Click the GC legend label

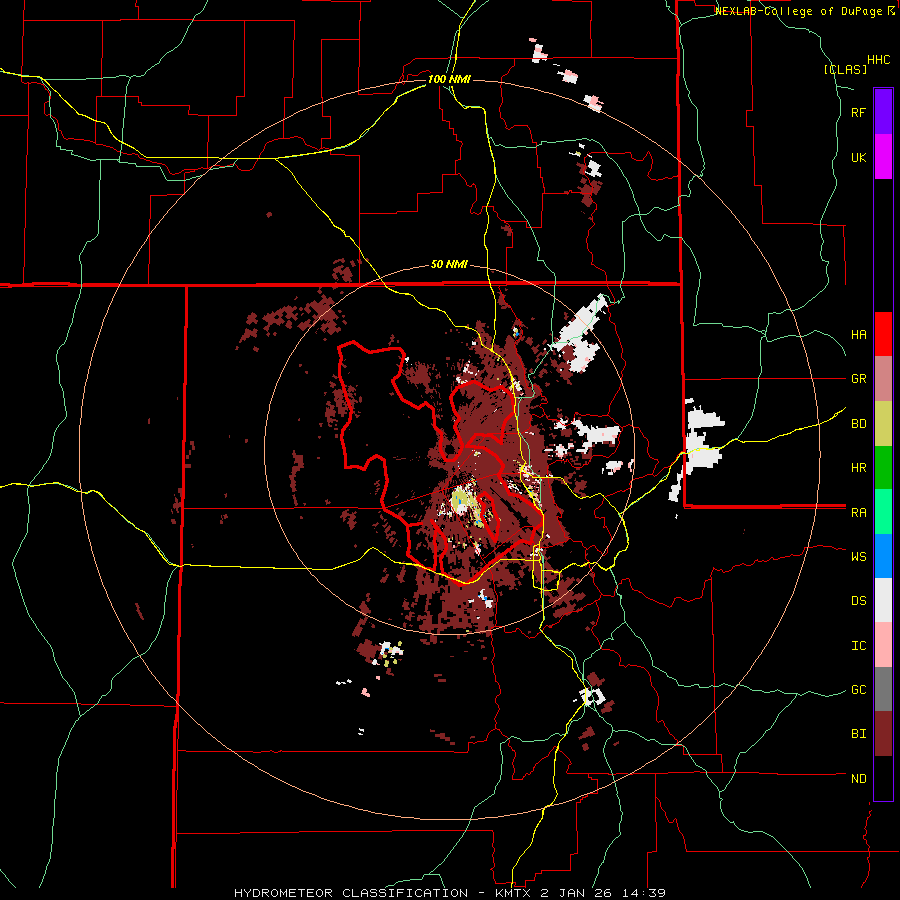click(x=858, y=690)
